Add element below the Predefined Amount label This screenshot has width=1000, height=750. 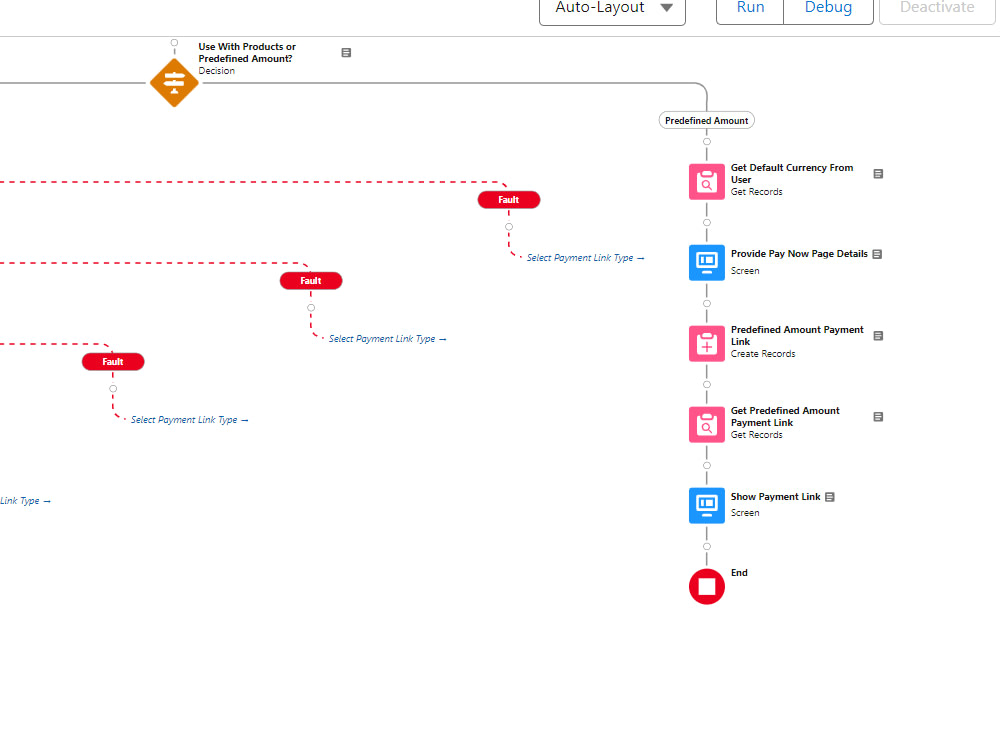click(x=707, y=142)
